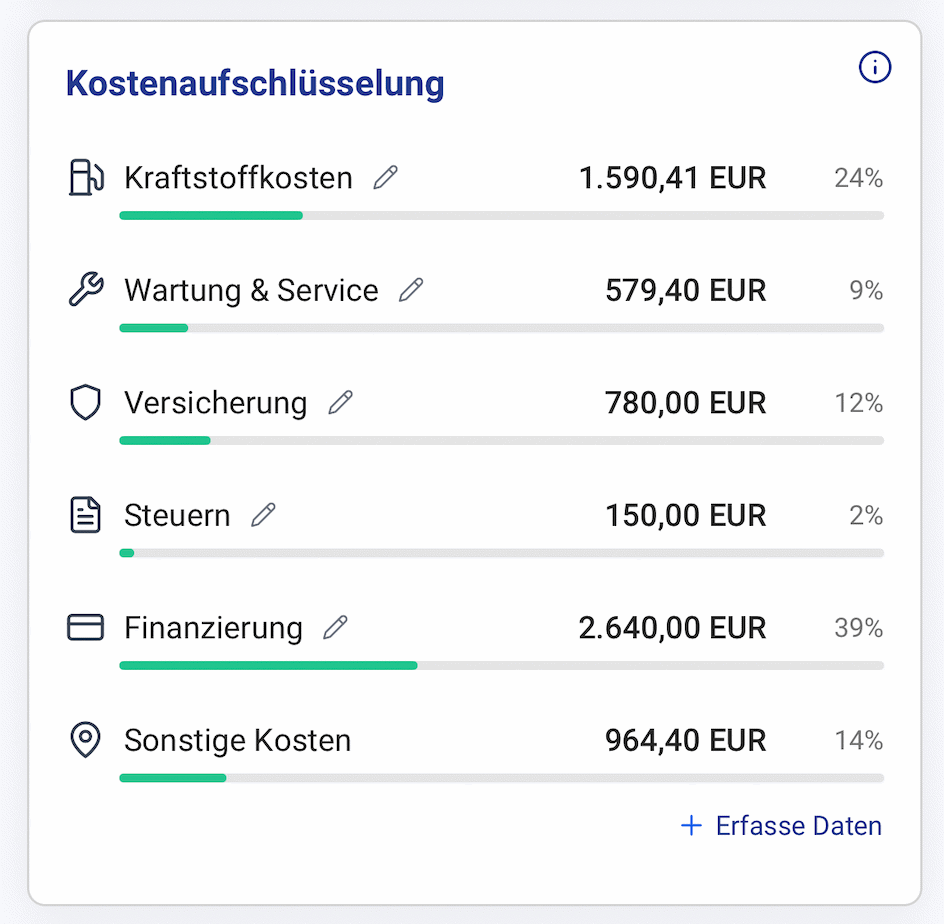
Task: Click the document icon beside Steuern
Action: pyautogui.click(x=85, y=515)
